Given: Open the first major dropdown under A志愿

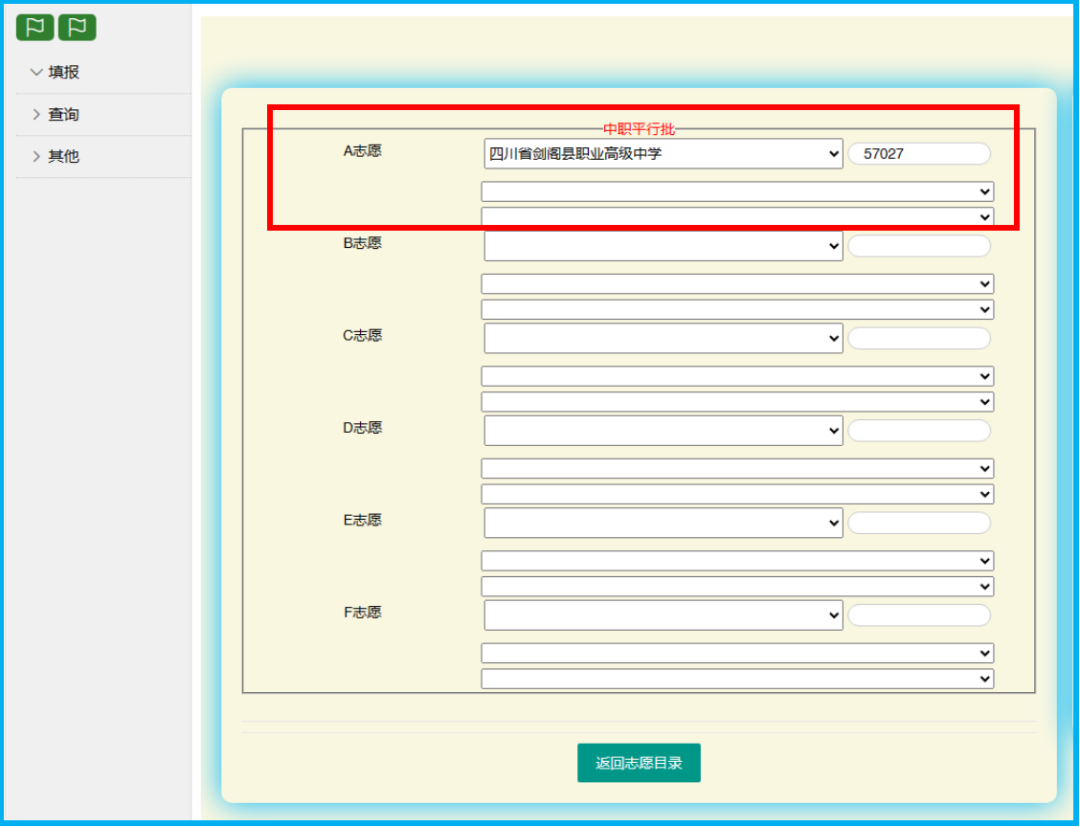Looking at the screenshot, I should [737, 191].
